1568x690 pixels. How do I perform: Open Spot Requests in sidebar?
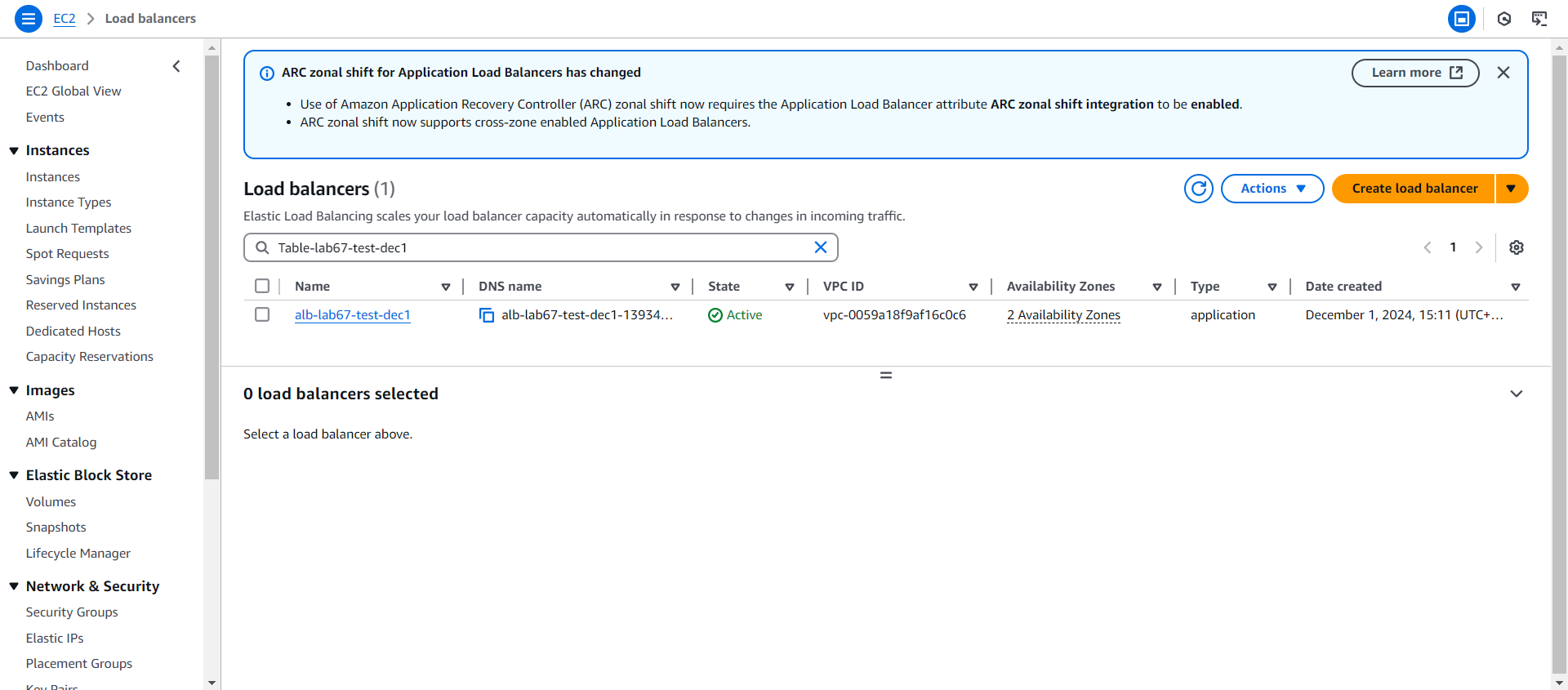67,254
